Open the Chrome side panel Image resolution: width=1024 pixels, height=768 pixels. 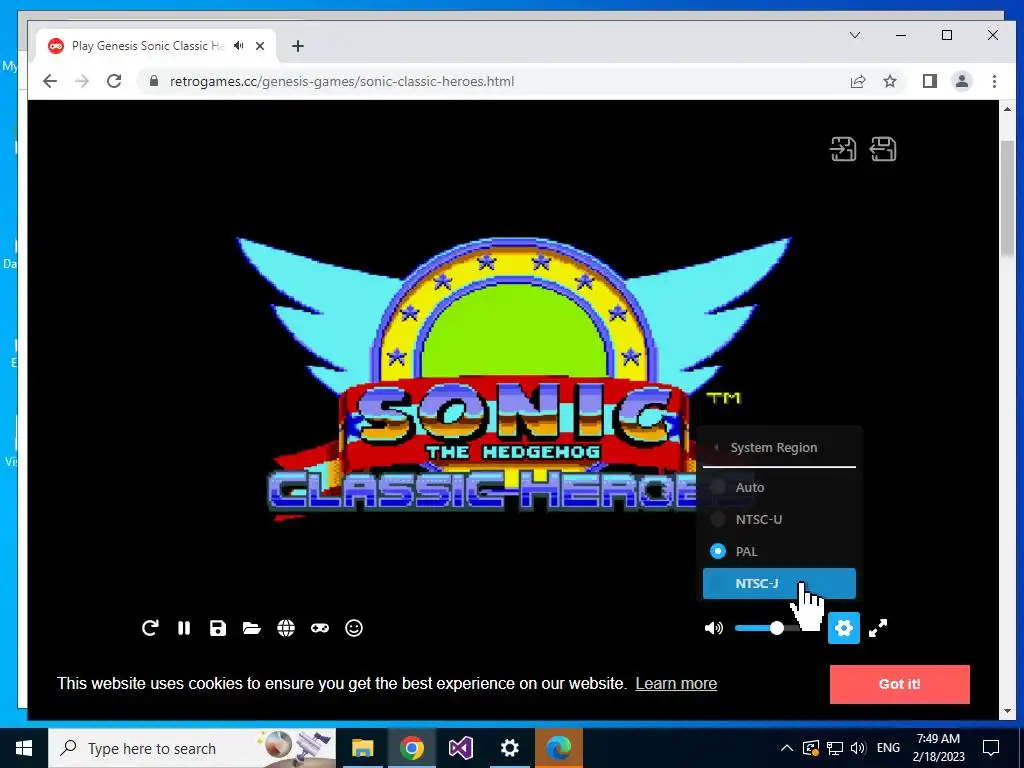[929, 81]
